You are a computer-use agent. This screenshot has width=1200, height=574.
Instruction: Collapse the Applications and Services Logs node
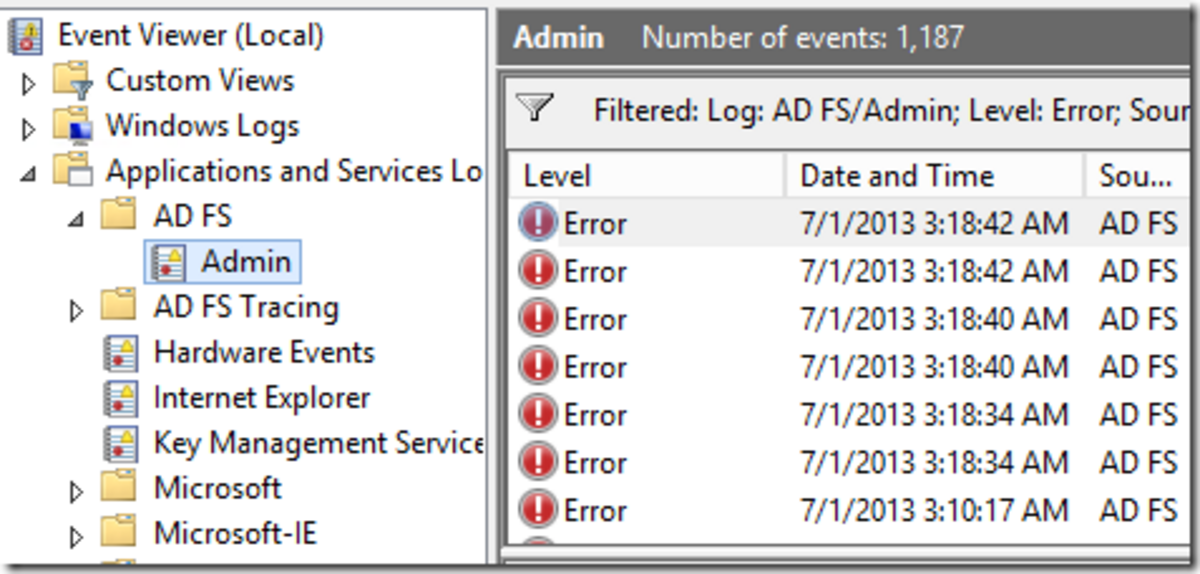(27, 174)
